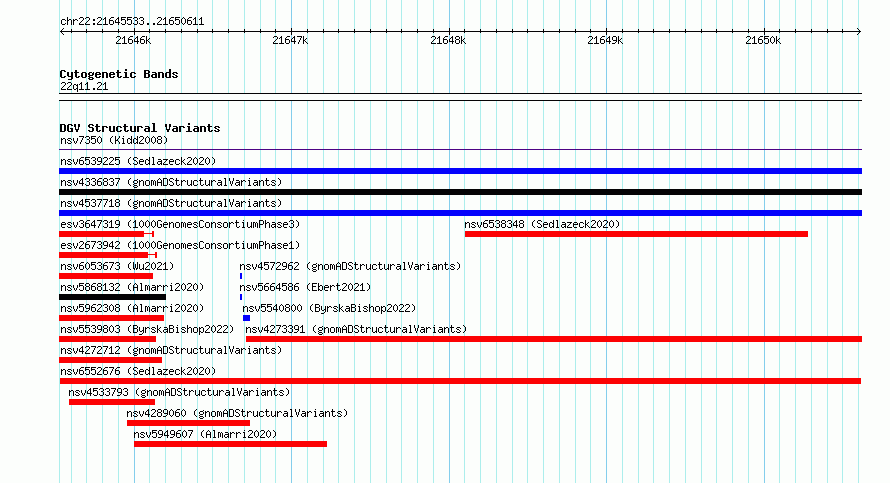Click the Cytogenetic Bands track title
Screen dimensions: 890x483
coord(119,74)
